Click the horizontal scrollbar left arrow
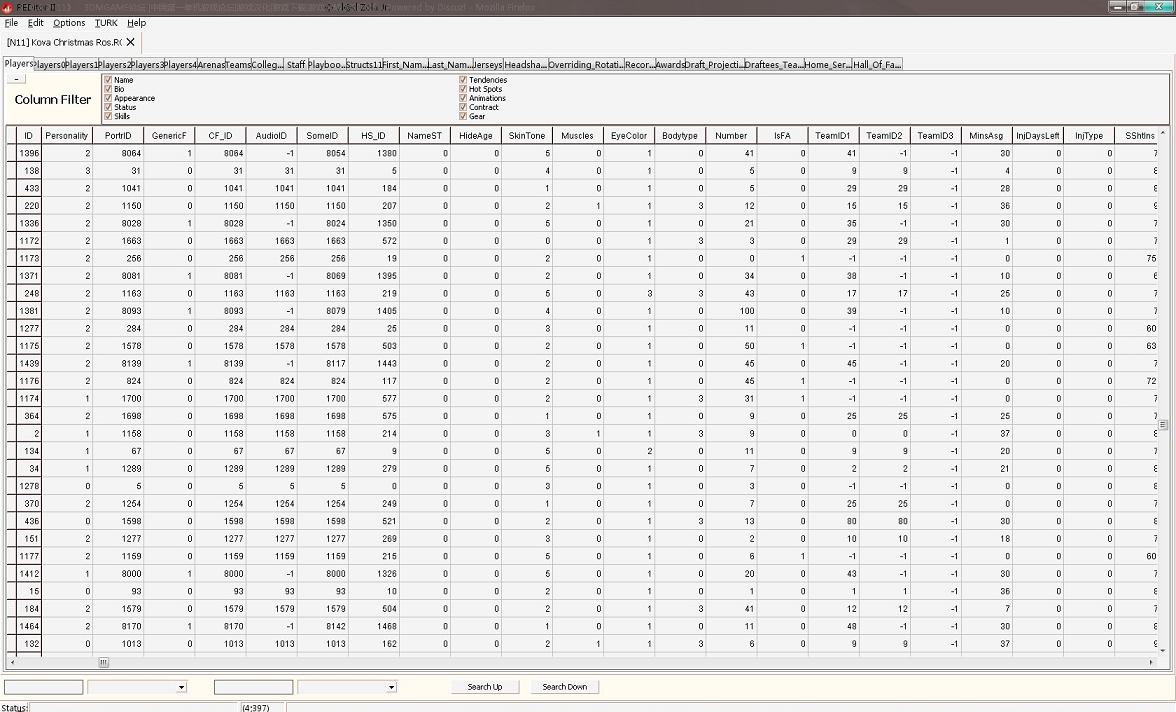 [12, 663]
